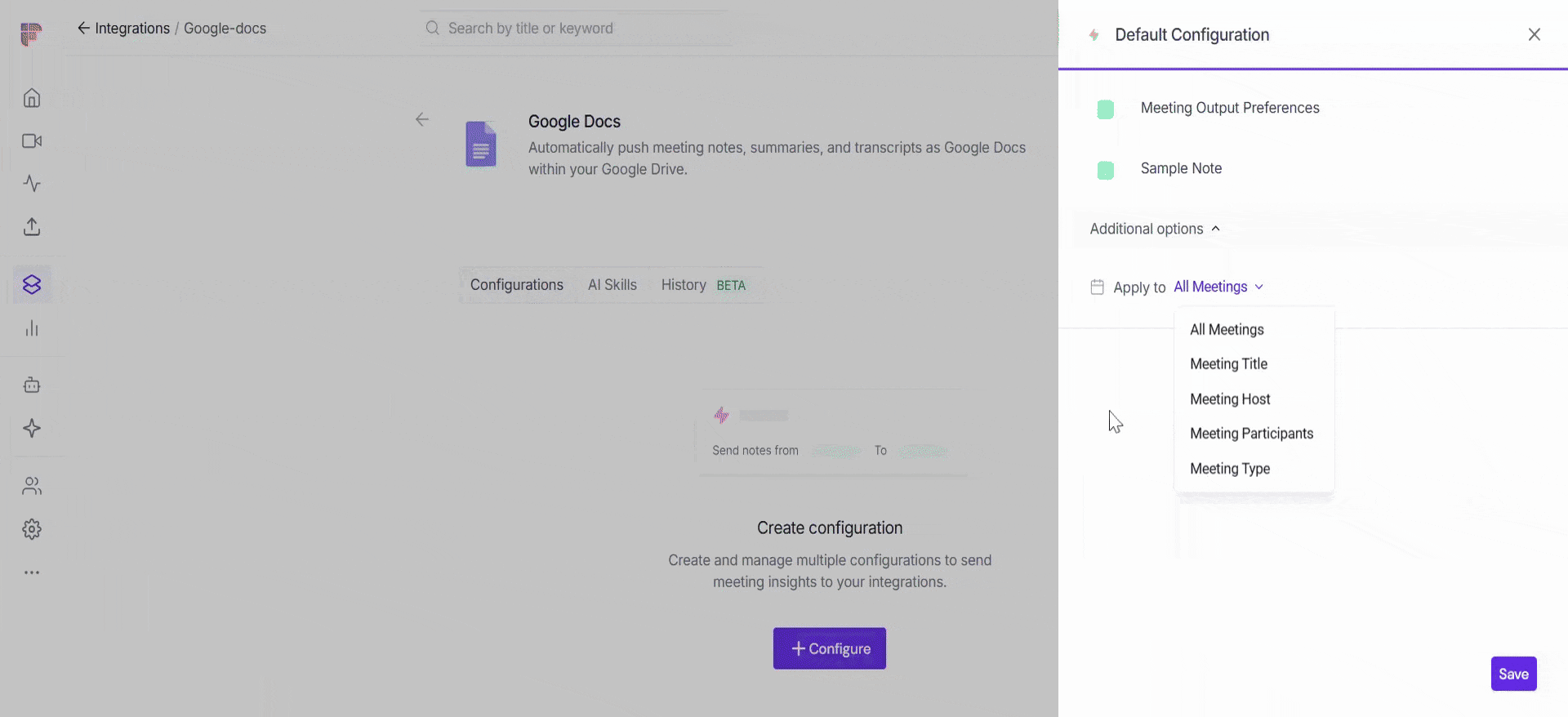Click the activity pulse icon in sidebar
The image size is (1568, 717).
[32, 184]
